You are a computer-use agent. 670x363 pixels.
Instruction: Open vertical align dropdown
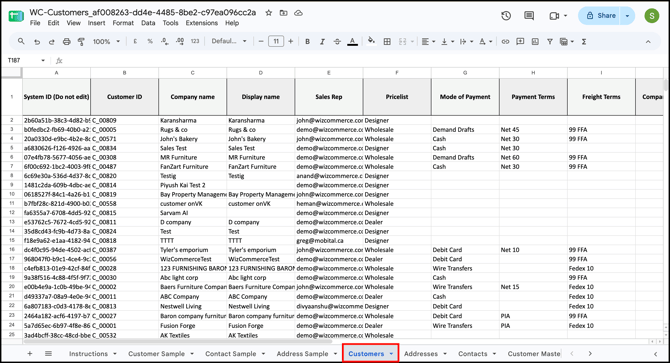click(x=447, y=41)
